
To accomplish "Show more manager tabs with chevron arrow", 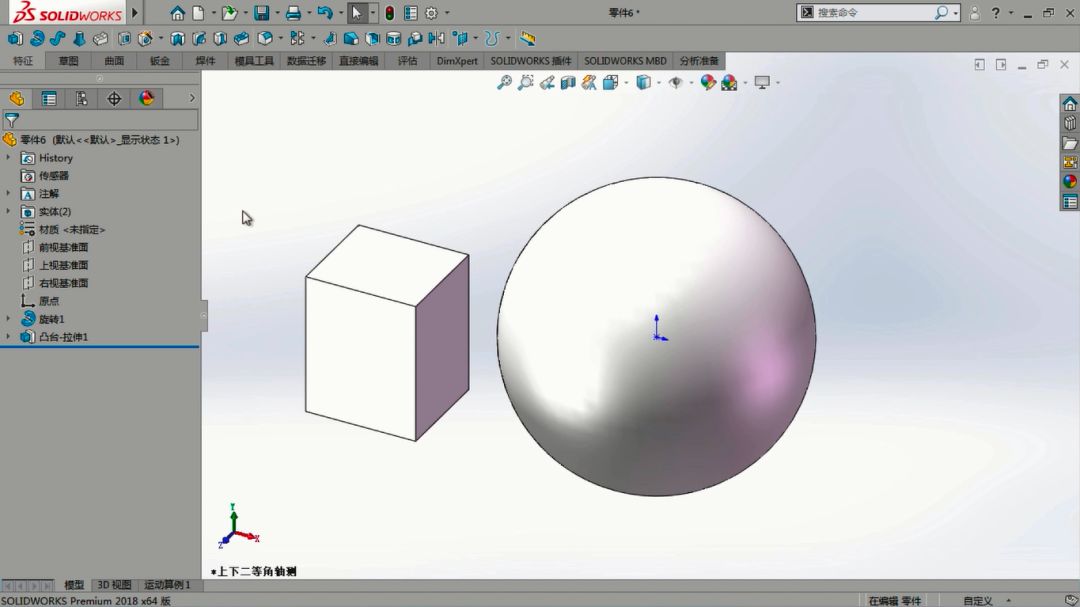I will click(x=192, y=99).
